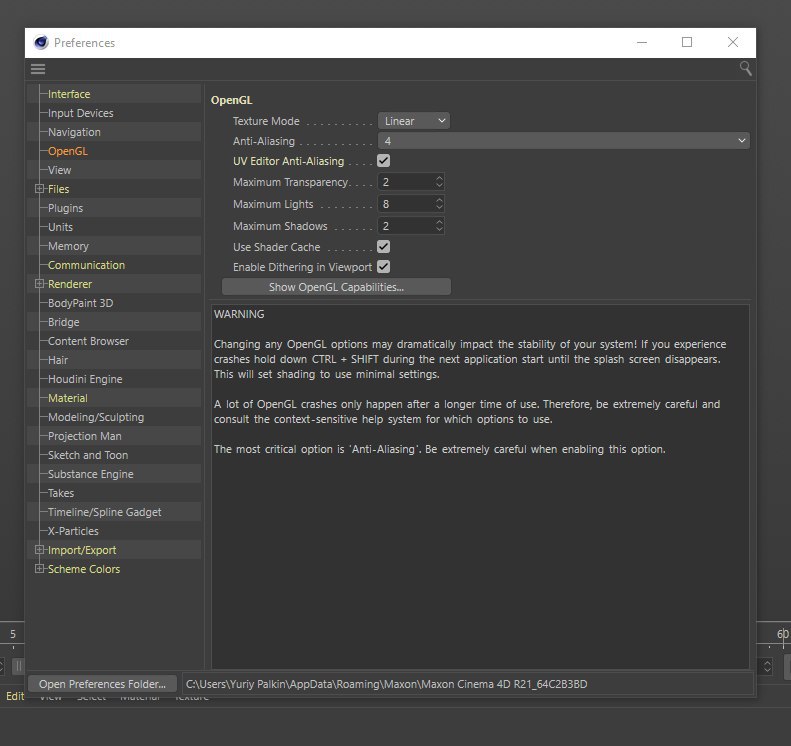
Task: Click Show OpenGL Capabilities button
Action: tap(336, 287)
